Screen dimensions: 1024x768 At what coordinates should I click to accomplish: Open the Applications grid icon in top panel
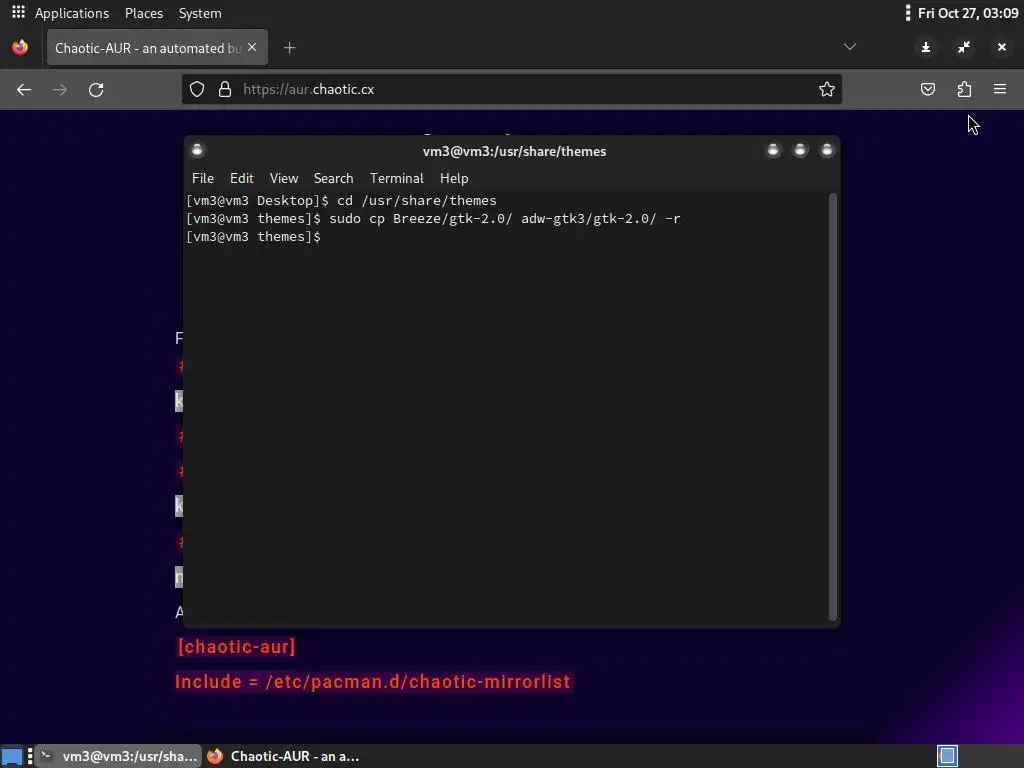[x=18, y=12]
